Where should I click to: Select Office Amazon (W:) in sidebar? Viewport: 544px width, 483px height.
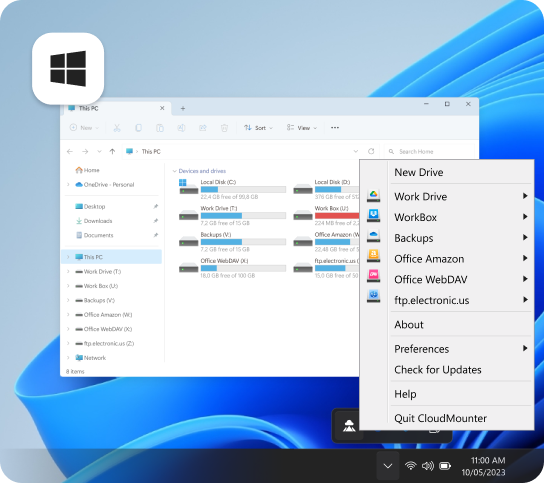[104, 315]
